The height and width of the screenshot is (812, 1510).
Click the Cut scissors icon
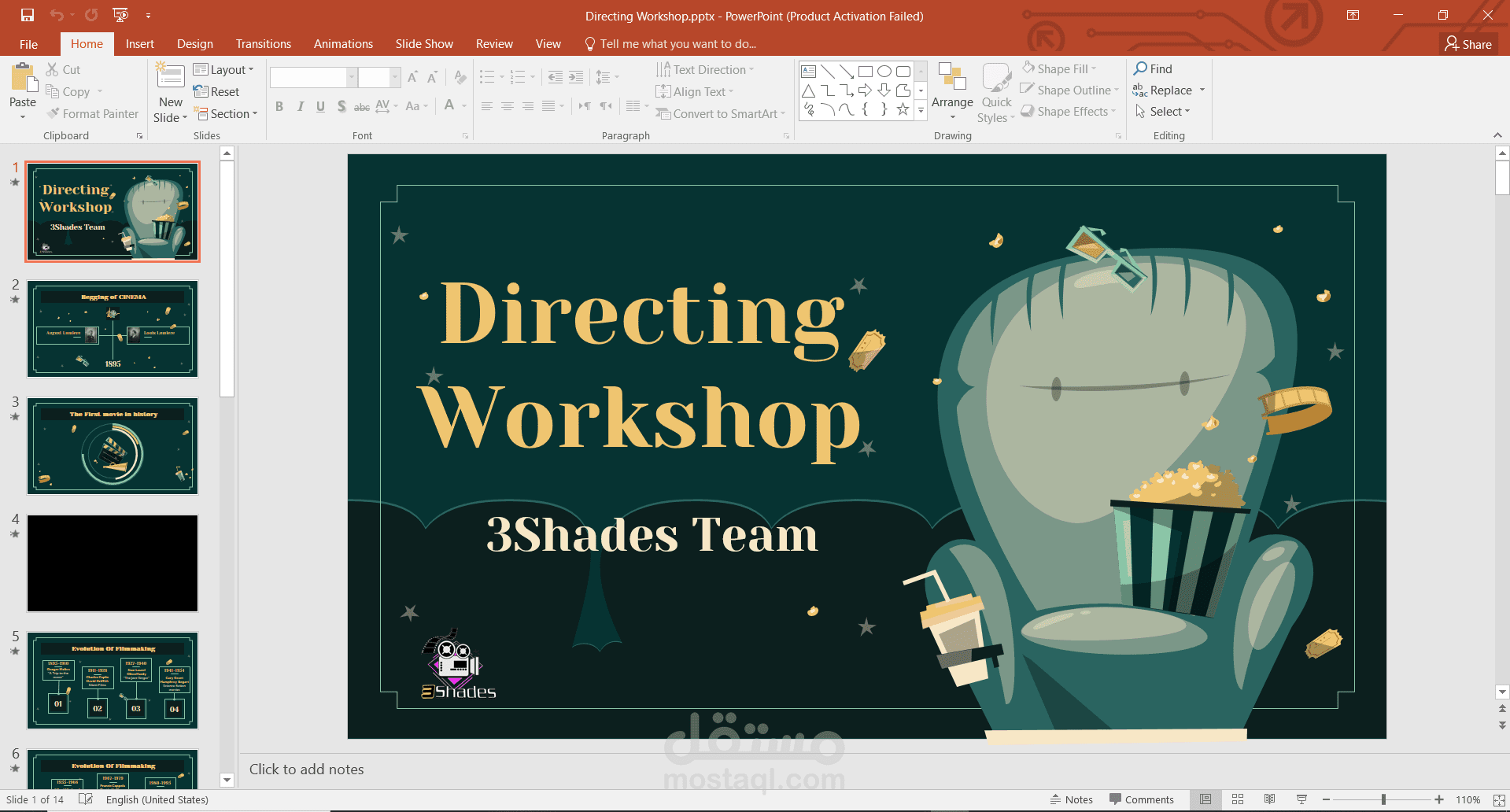point(53,69)
